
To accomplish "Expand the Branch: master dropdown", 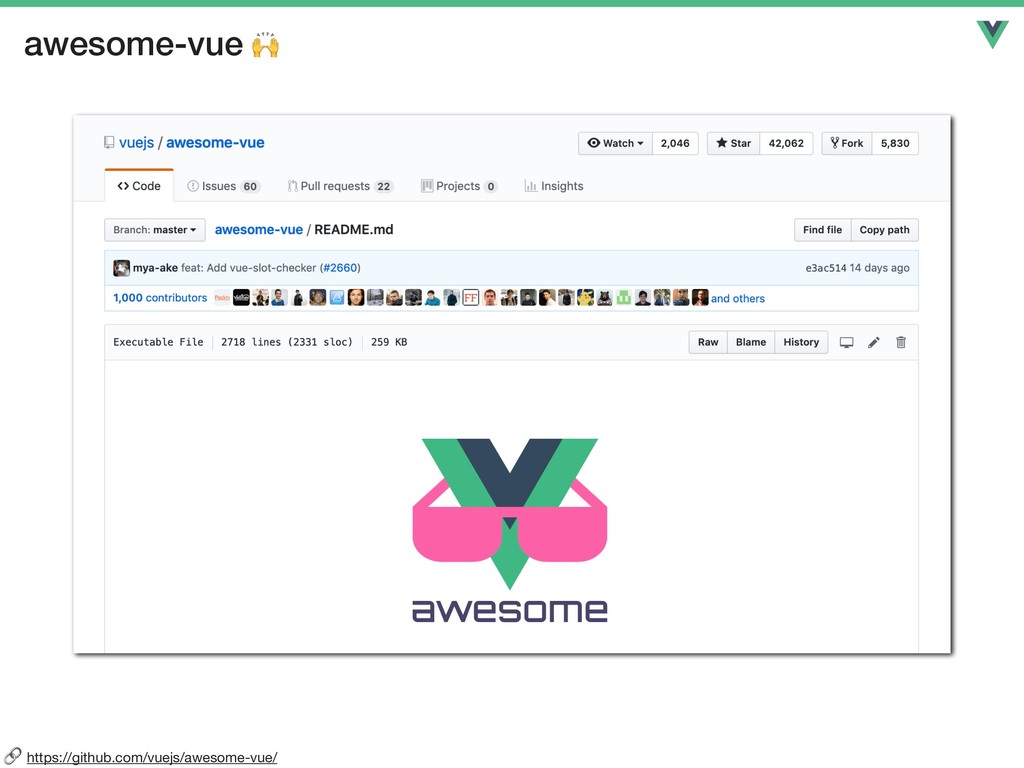I will (155, 230).
